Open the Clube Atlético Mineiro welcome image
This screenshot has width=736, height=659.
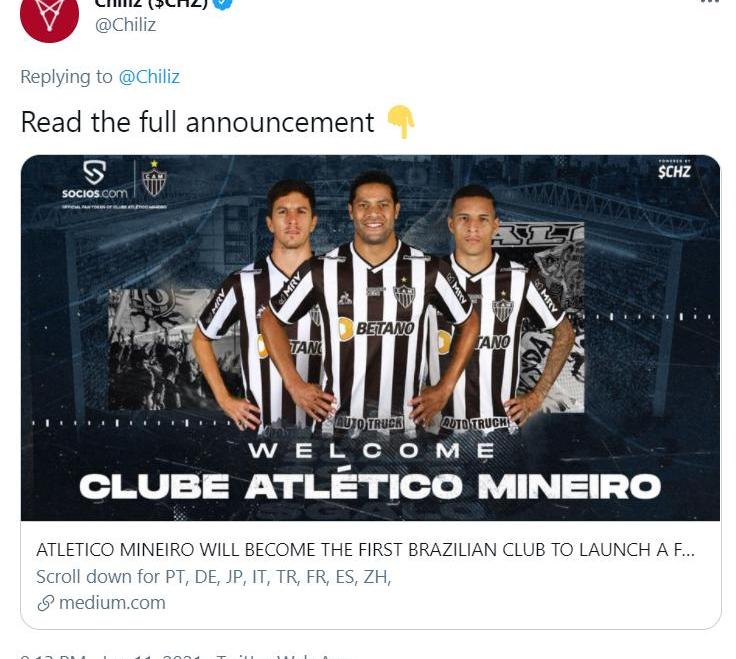point(370,337)
